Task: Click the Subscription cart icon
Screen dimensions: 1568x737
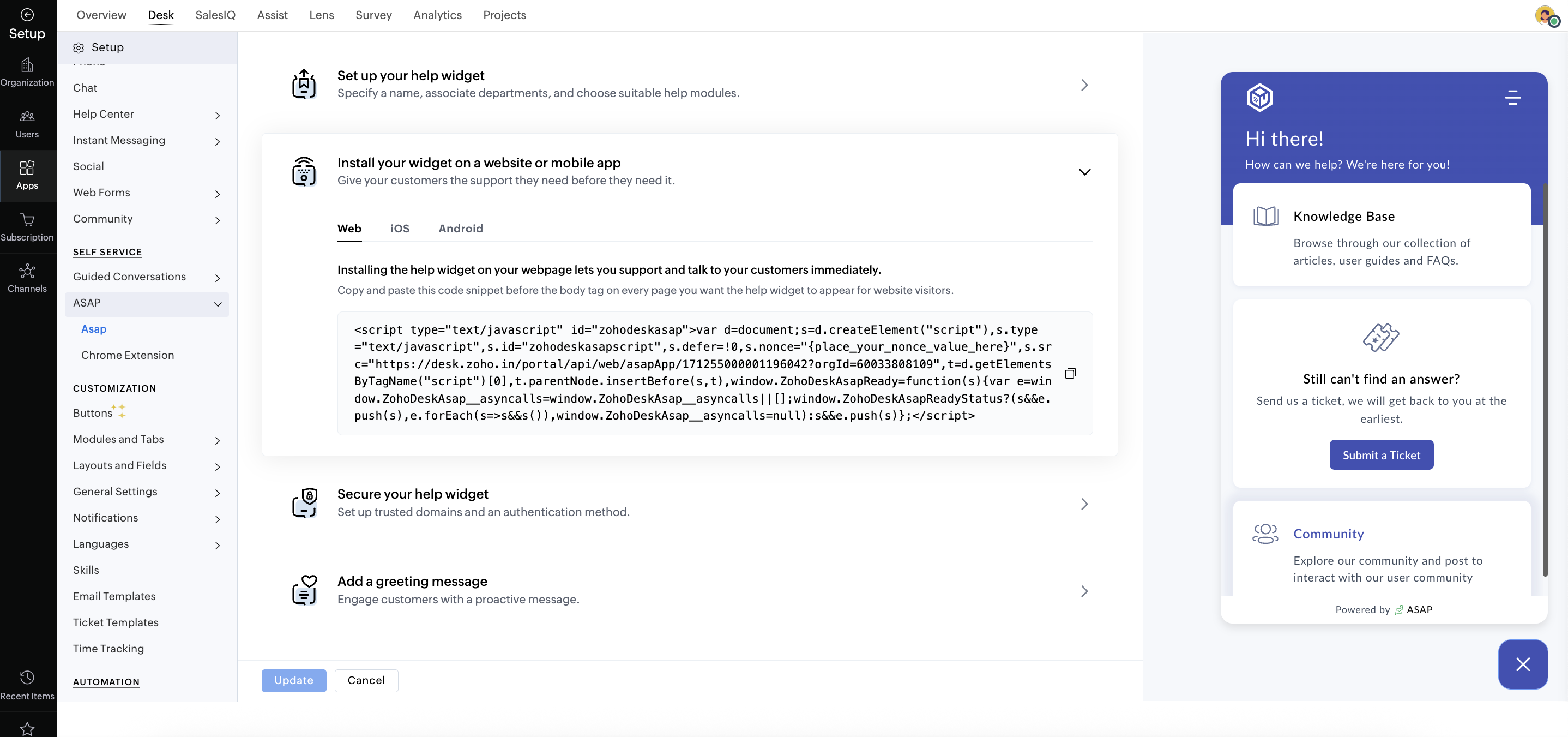Action: (x=27, y=220)
